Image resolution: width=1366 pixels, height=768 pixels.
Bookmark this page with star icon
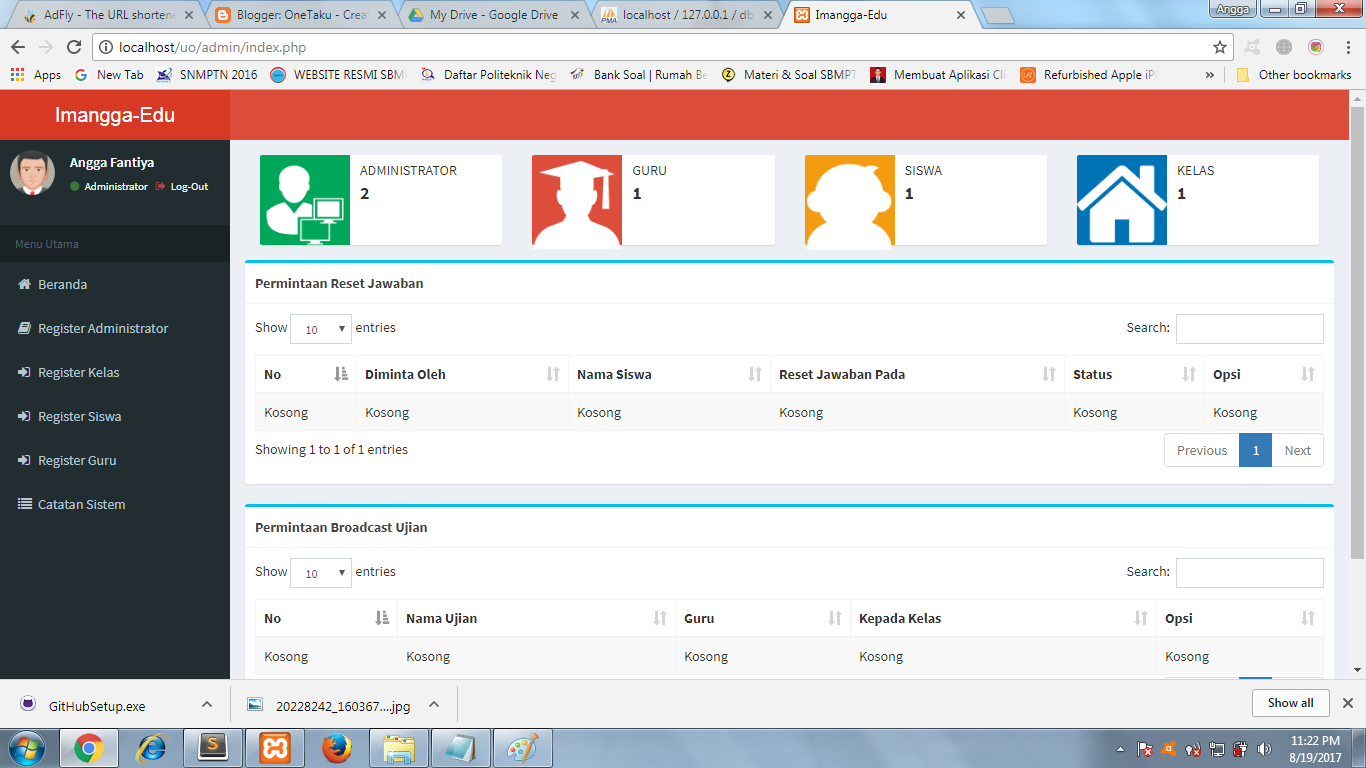(x=1219, y=47)
